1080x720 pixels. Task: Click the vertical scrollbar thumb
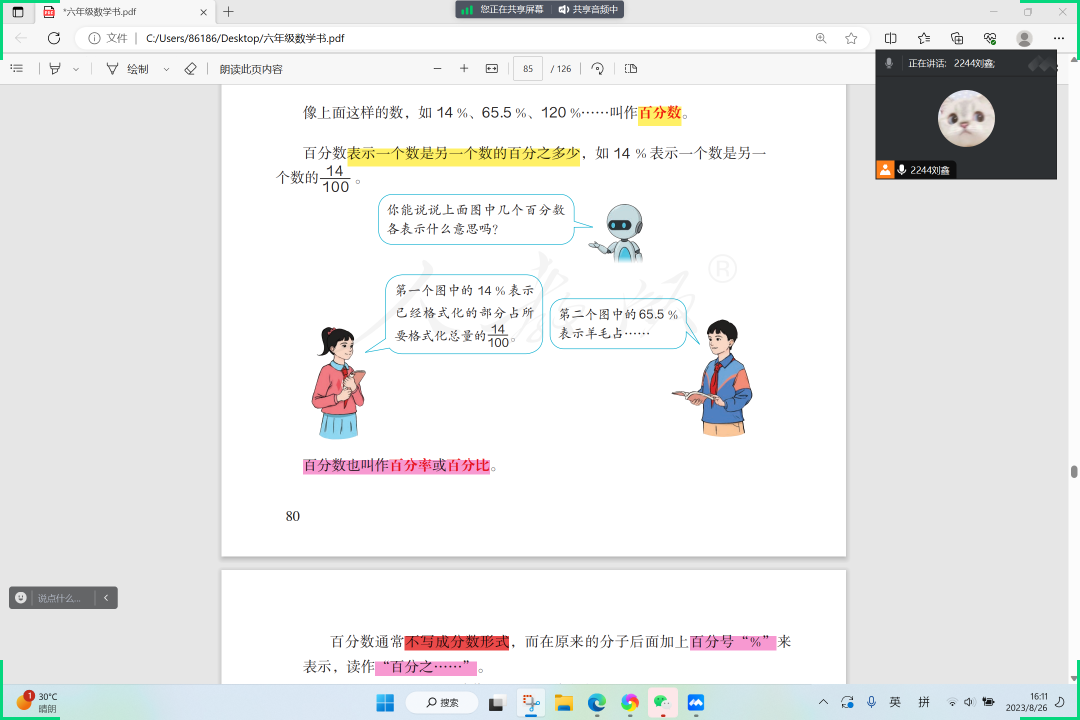point(1074,472)
